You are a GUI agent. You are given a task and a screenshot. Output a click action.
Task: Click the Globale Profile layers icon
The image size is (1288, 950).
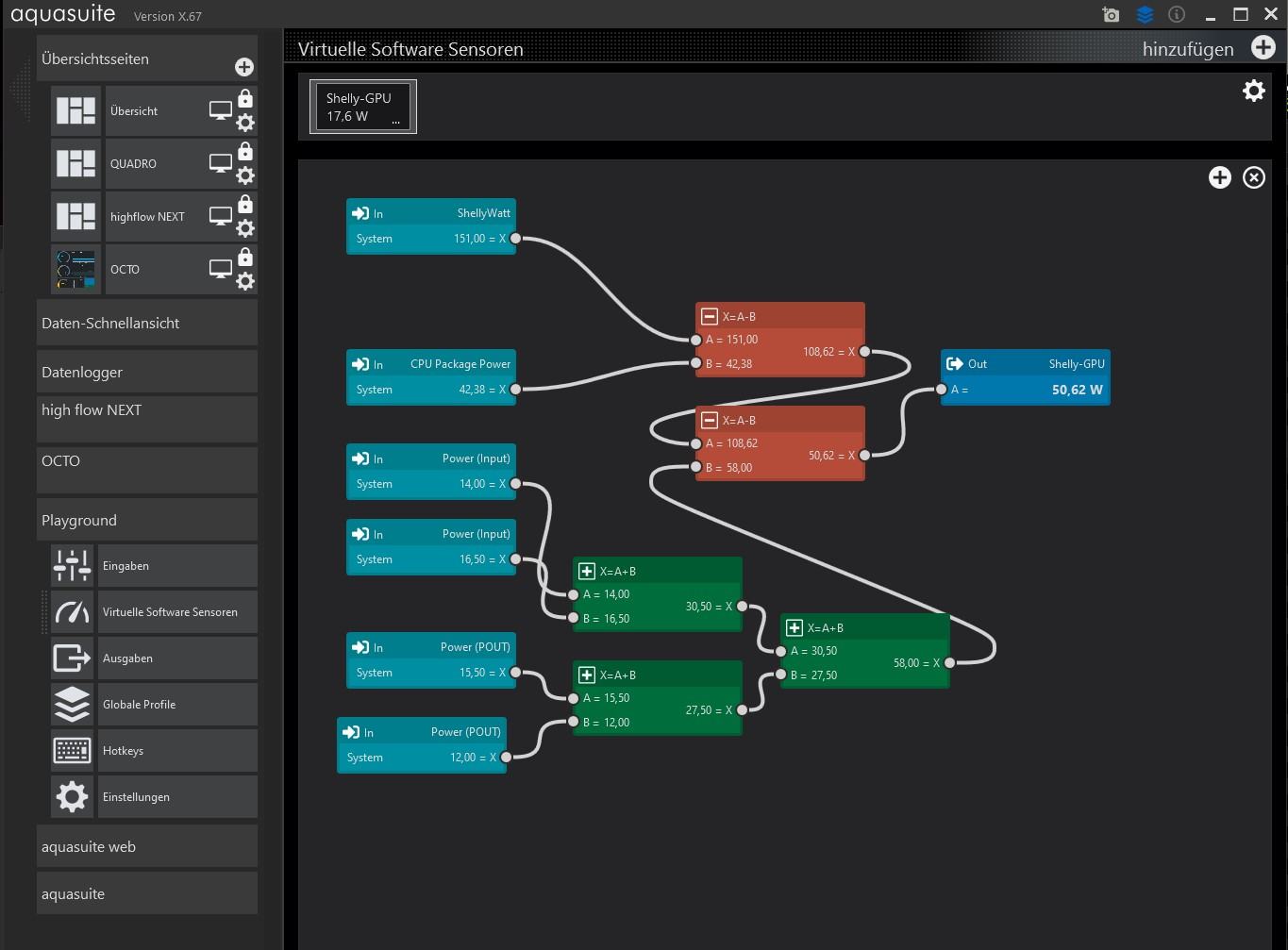(x=73, y=705)
